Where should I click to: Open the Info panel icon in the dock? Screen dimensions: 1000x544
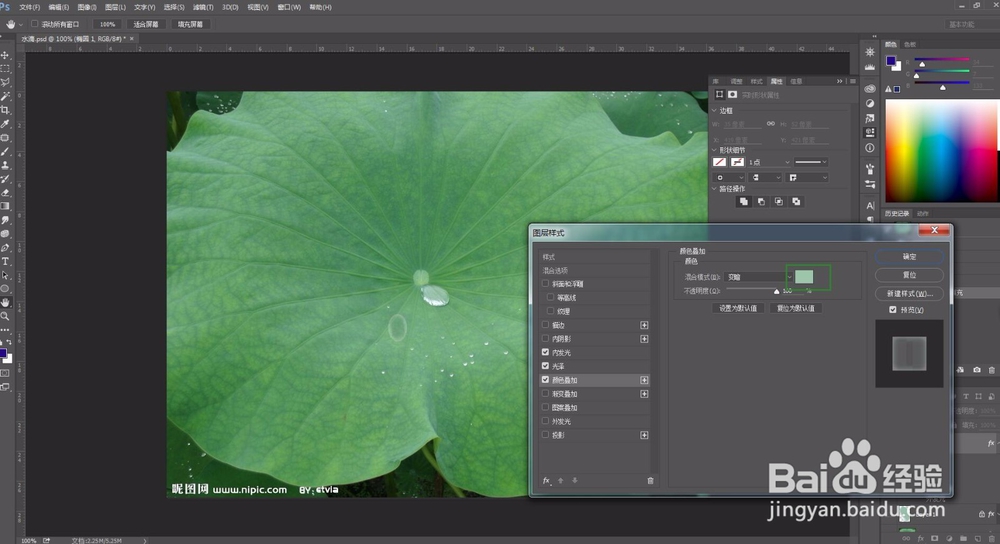870,148
